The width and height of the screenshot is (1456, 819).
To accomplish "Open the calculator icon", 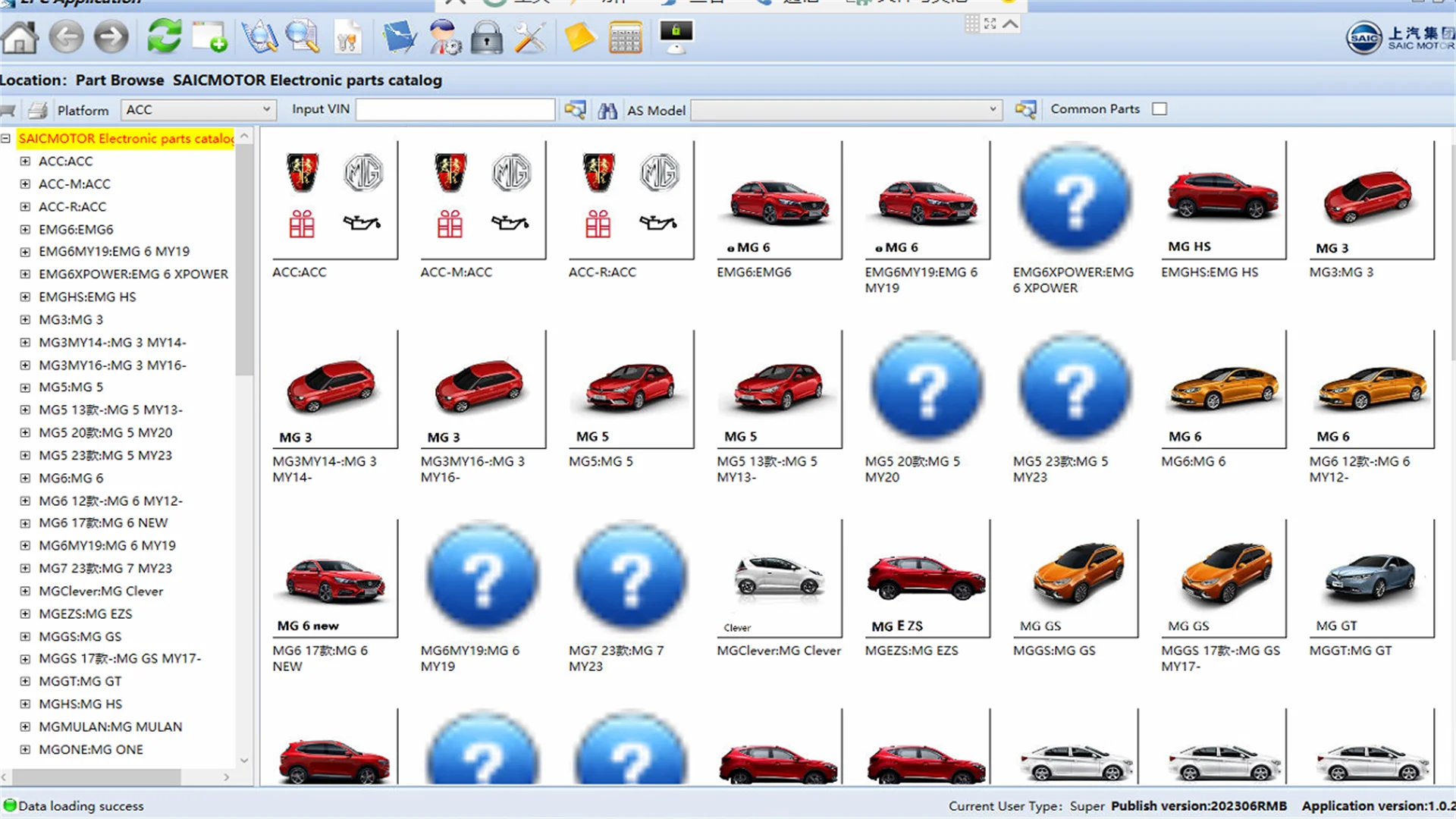I will (625, 36).
